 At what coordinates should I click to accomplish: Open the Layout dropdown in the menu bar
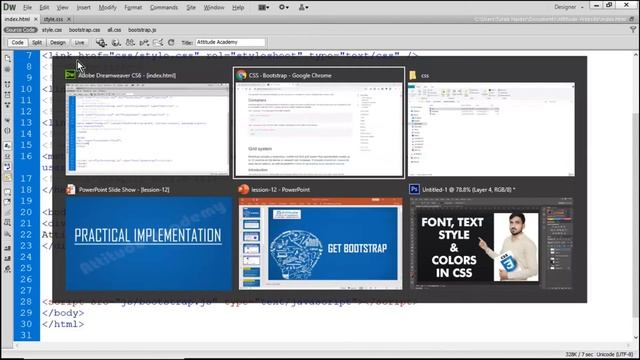pyautogui.click(x=264, y=7)
